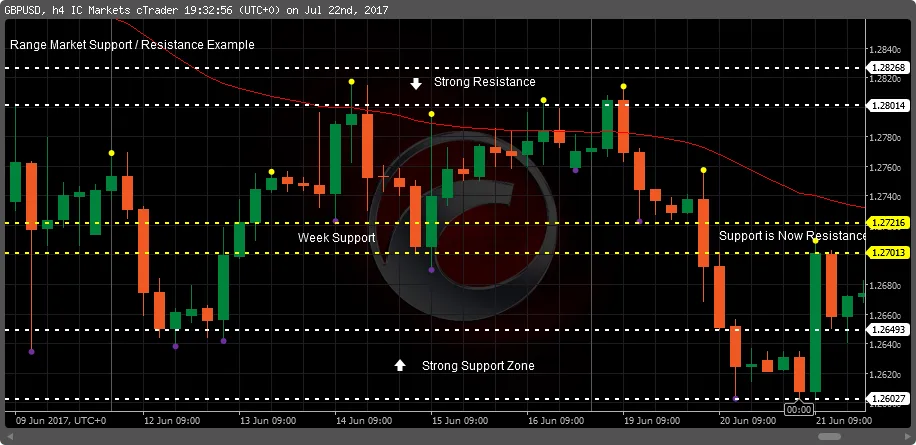Click the 1.2660 price axis value
The height and width of the screenshot is (445, 916).
tap(886, 315)
